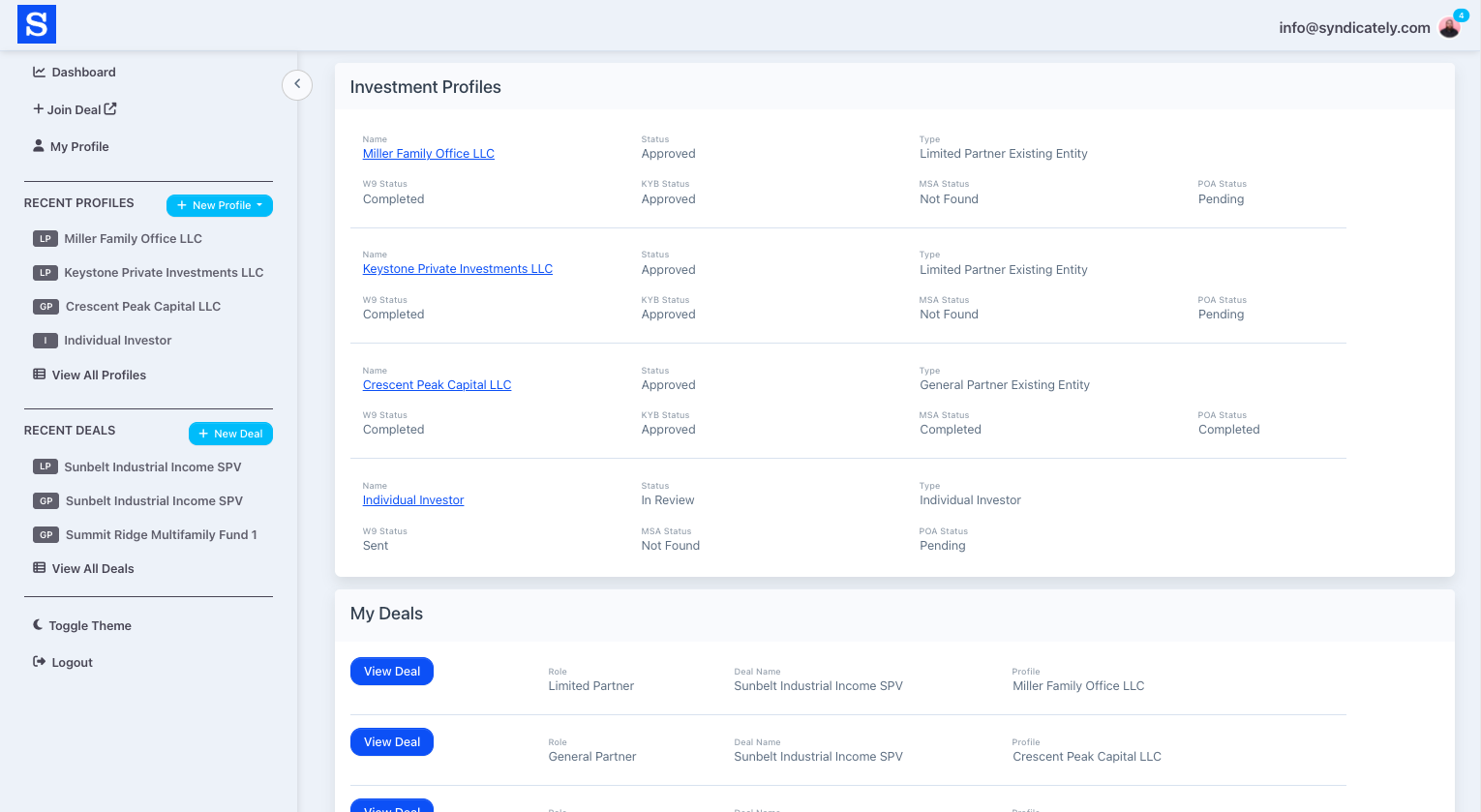1481x812 pixels.
Task: Create a deal with New Deal button
Action: click(x=230, y=434)
